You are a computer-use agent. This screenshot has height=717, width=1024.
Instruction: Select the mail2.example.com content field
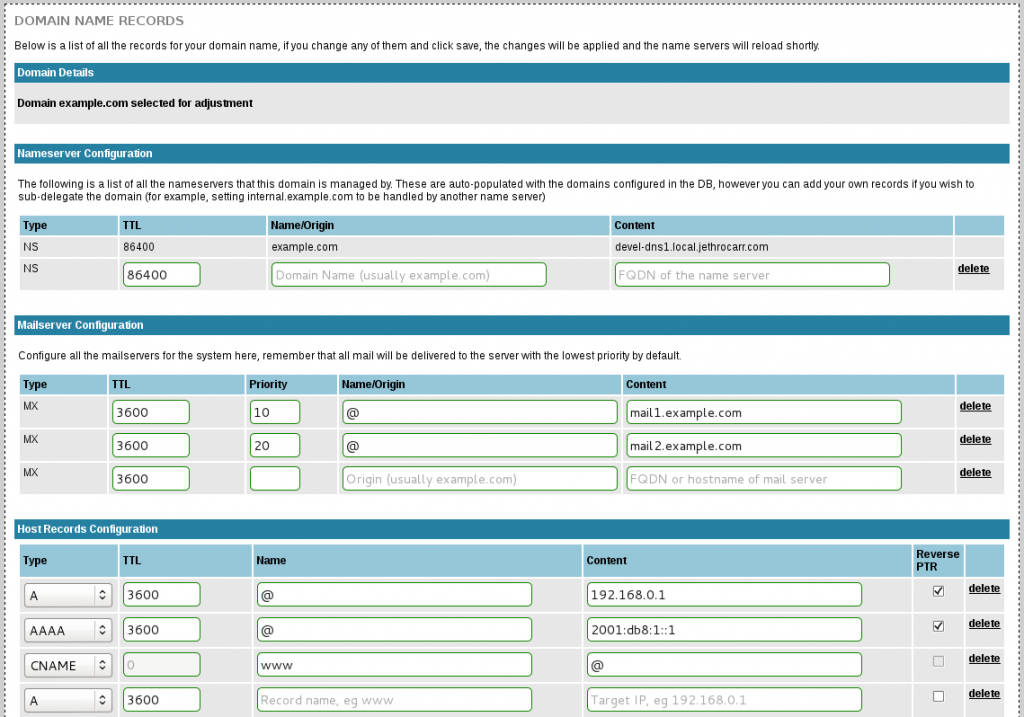[764, 445]
